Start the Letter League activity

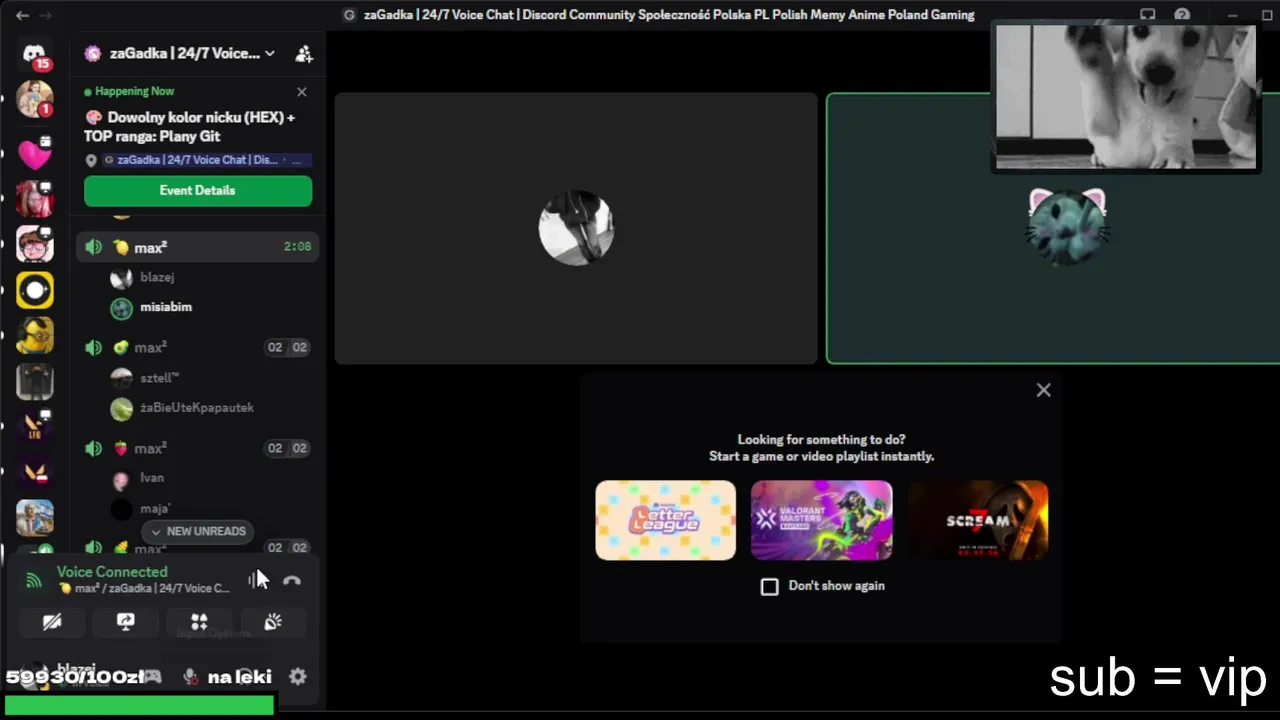coord(666,520)
